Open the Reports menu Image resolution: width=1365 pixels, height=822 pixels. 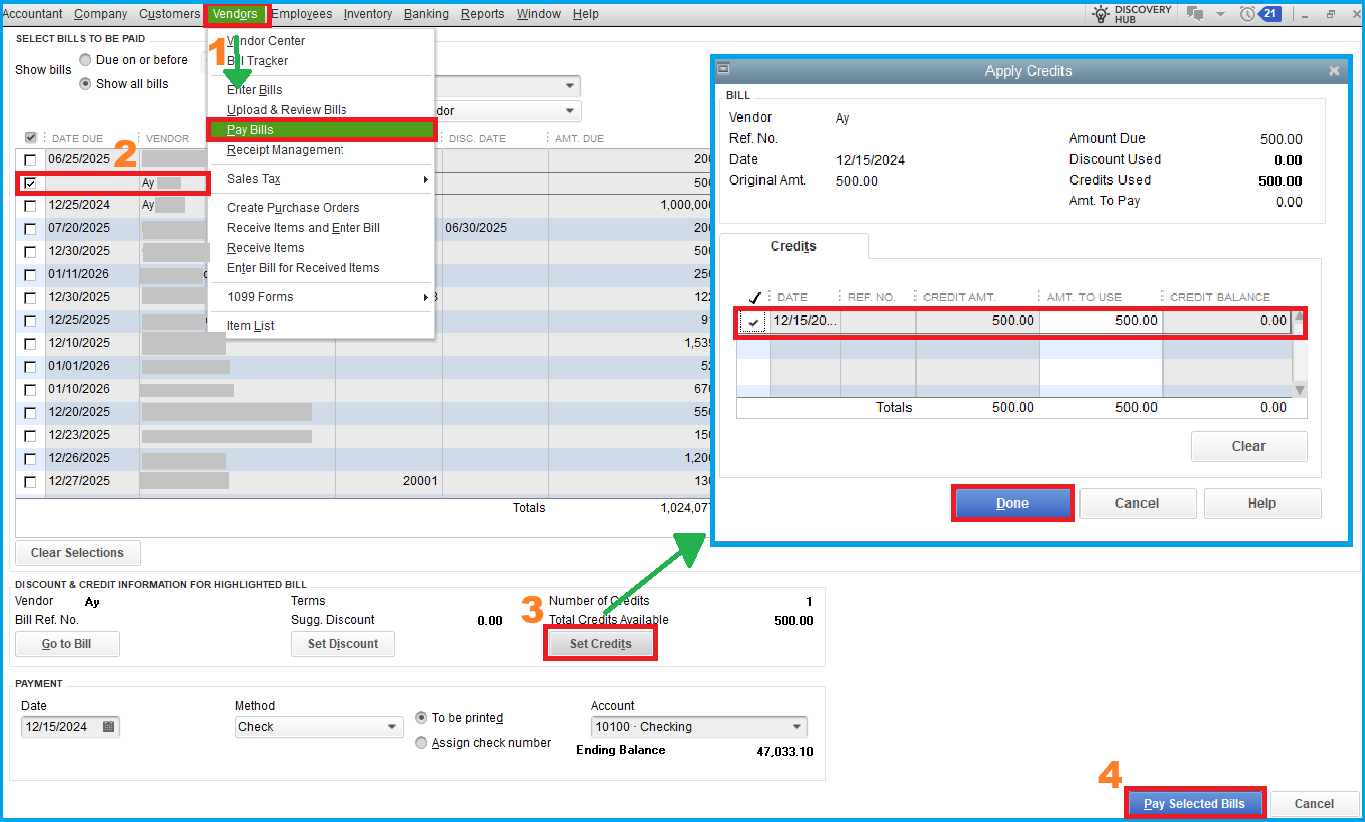pyautogui.click(x=482, y=14)
